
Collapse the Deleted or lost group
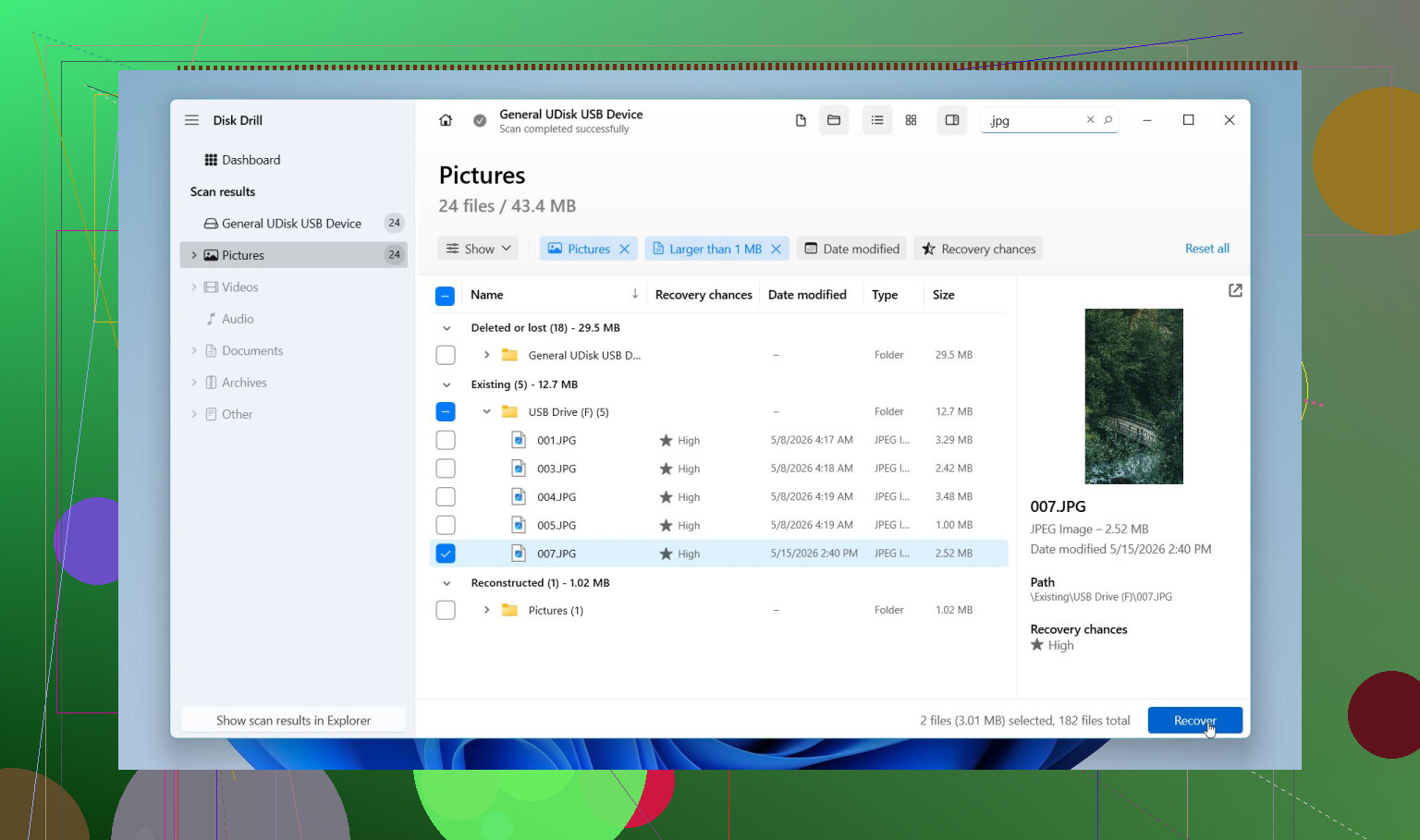point(447,328)
